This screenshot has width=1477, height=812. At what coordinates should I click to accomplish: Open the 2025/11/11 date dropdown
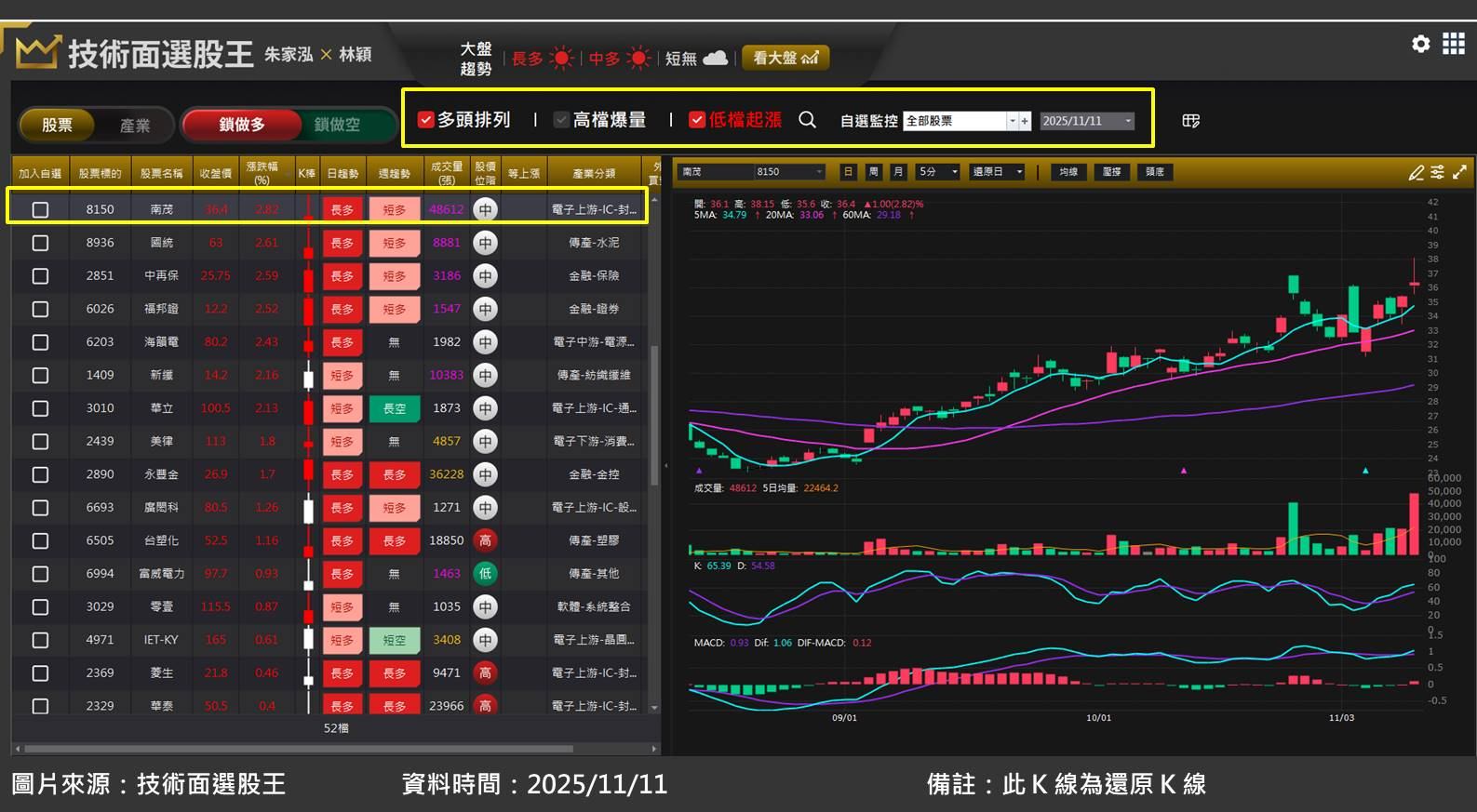1128,121
